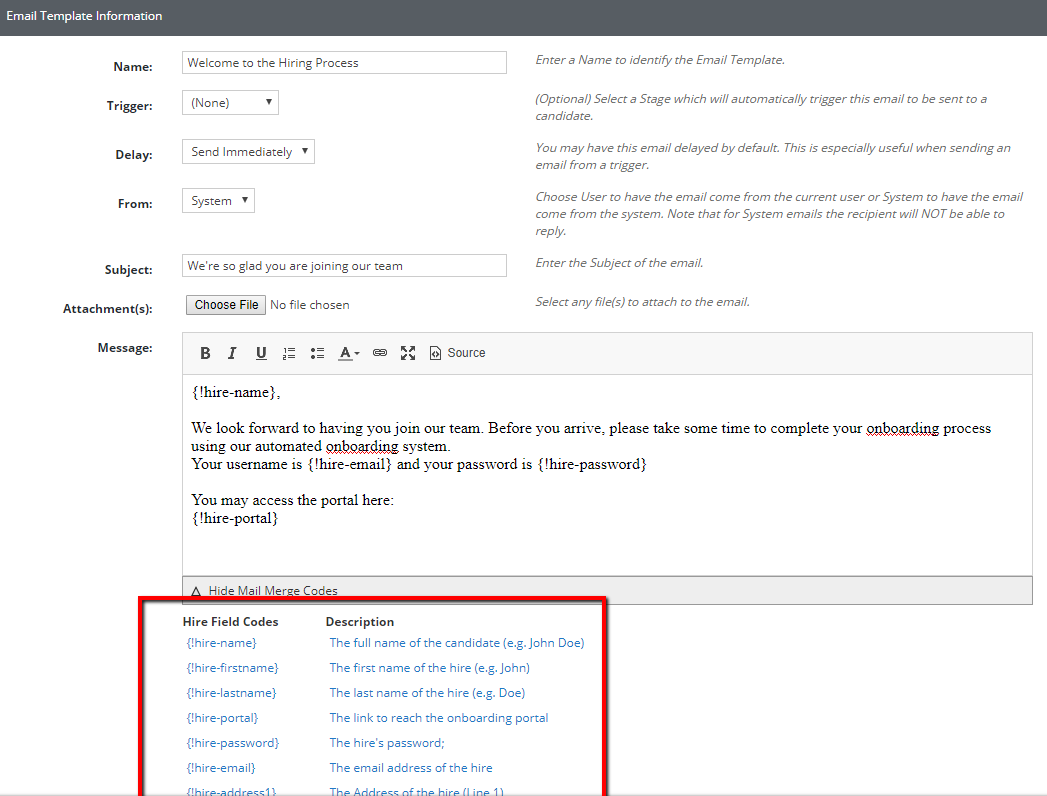Open the From dropdown set to System
The width and height of the screenshot is (1047, 796).
click(x=218, y=200)
